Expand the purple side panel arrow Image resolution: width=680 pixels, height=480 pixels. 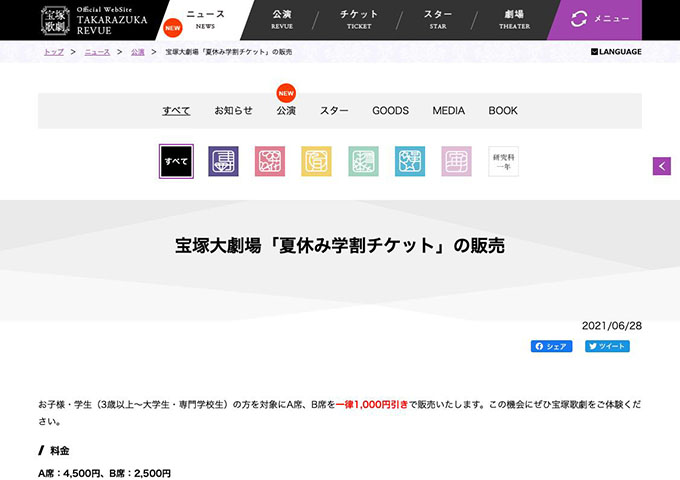coord(662,166)
